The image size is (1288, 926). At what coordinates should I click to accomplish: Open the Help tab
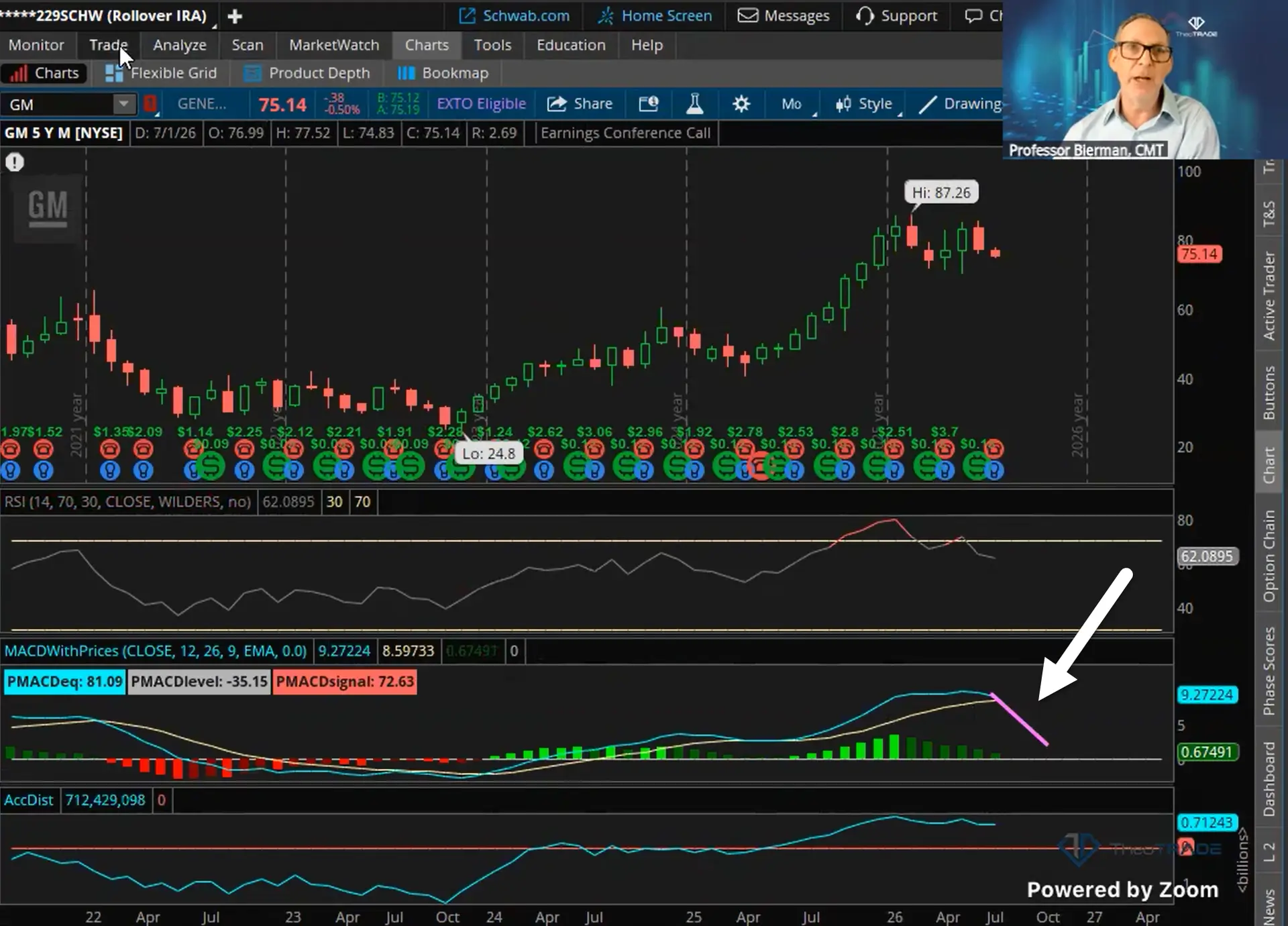(647, 45)
